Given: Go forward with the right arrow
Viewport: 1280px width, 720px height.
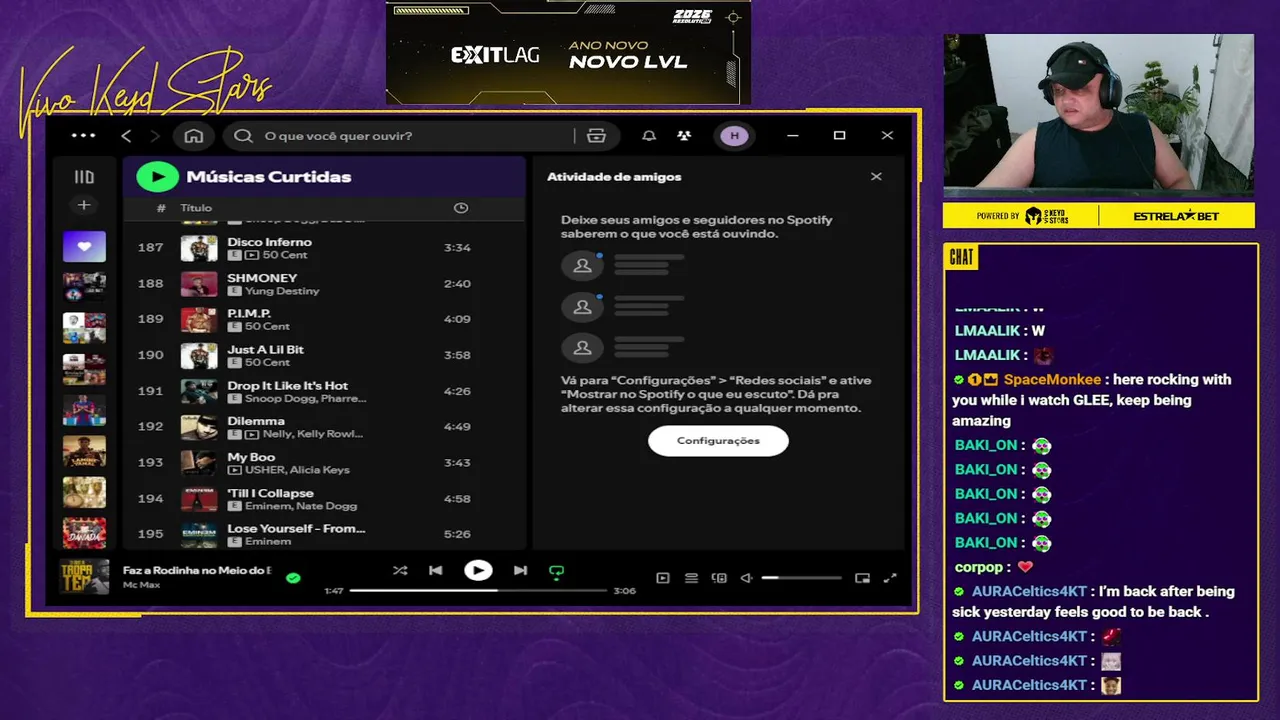Looking at the screenshot, I should (x=155, y=136).
